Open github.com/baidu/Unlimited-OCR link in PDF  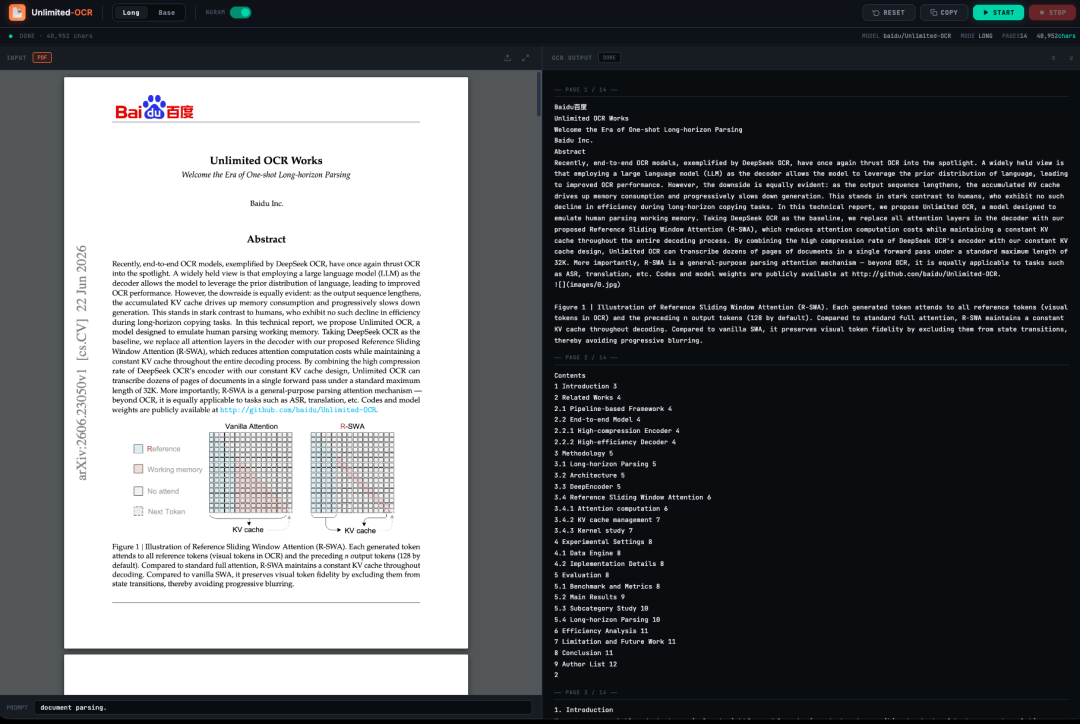click(298, 410)
